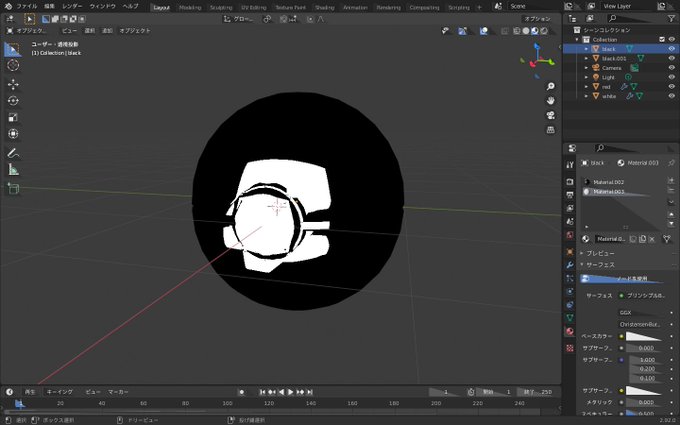Screen dimensions: 680x425
Task: Select the Annotate pencil tool
Action: (x=13, y=153)
